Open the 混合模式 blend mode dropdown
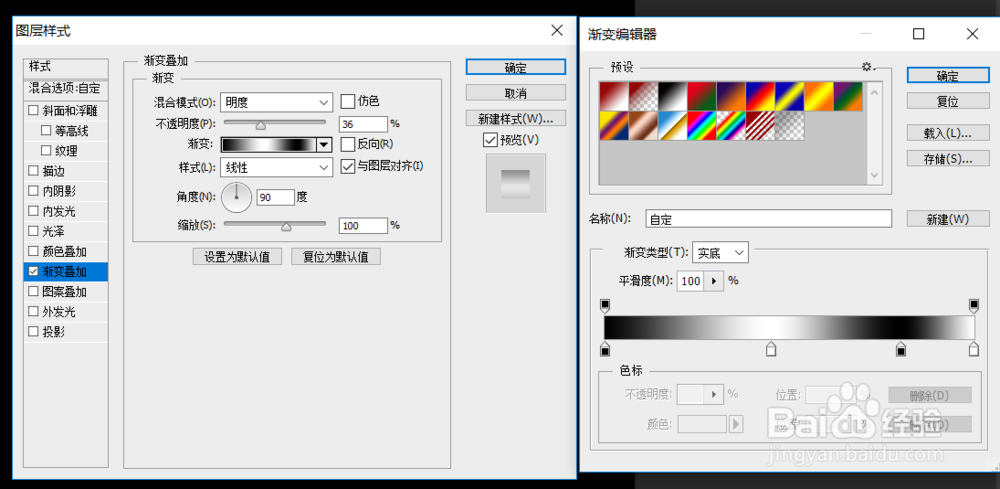Viewport: 1000px width, 489px height. point(276,102)
